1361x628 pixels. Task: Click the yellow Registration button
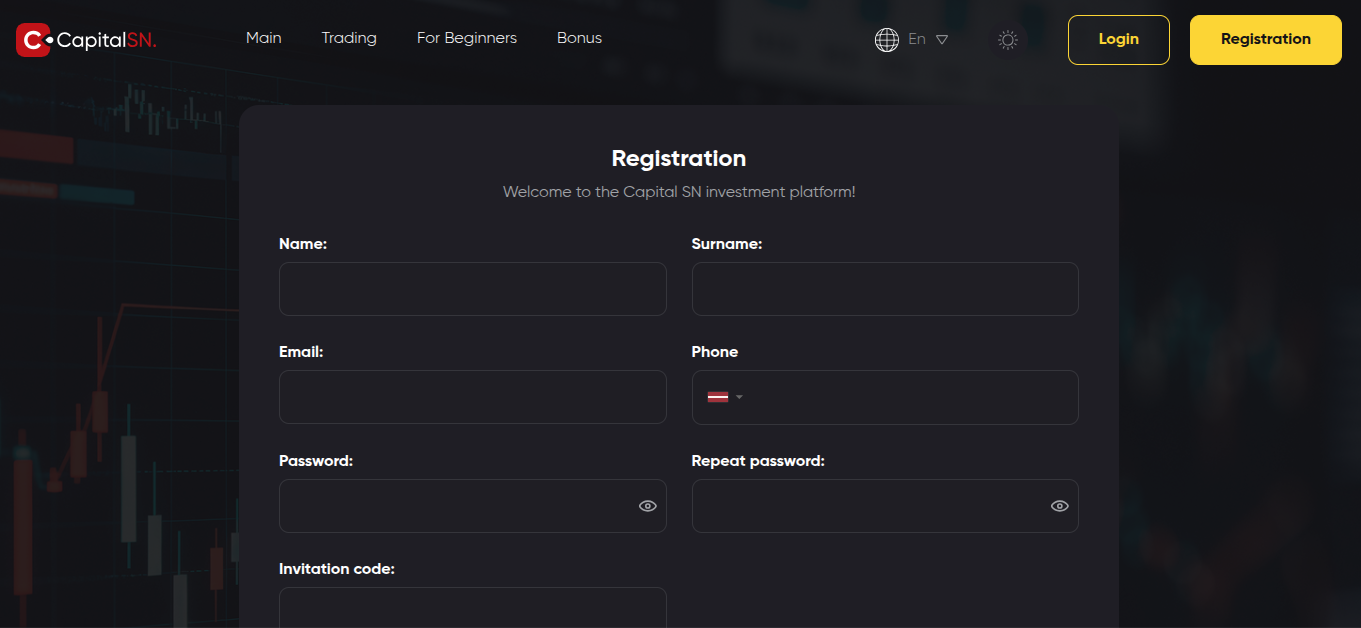(x=1265, y=40)
